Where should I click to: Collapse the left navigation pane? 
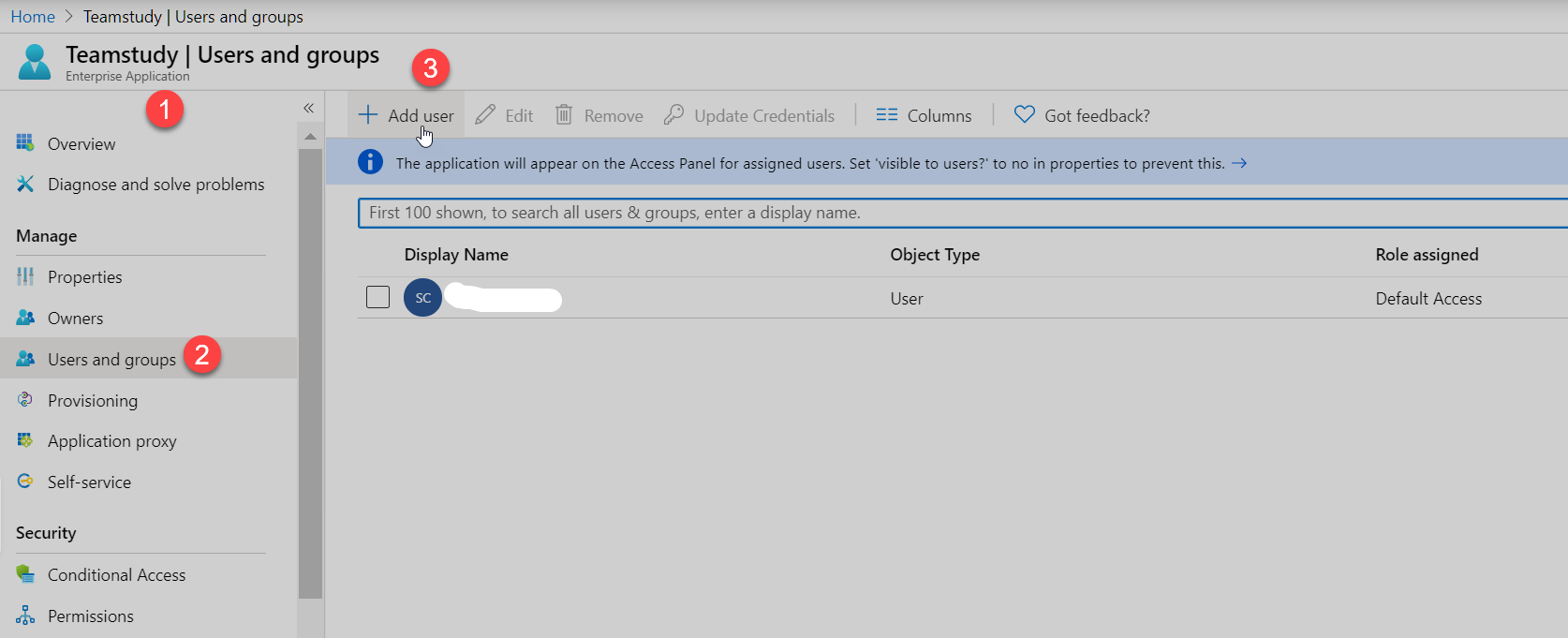coord(308,109)
